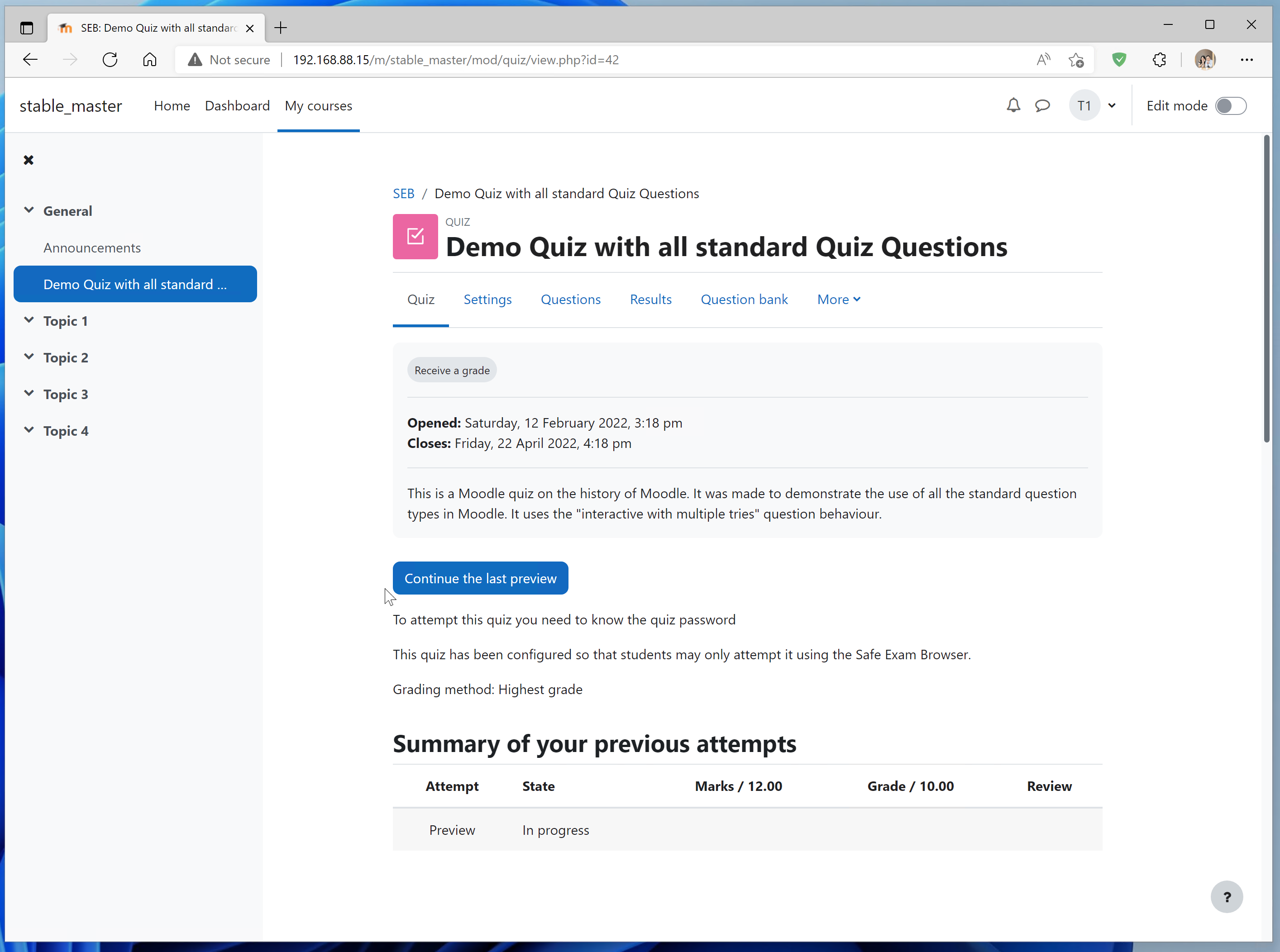Expand the user menu dropdown arrow
Viewport: 1280px width, 952px height.
click(x=1112, y=105)
